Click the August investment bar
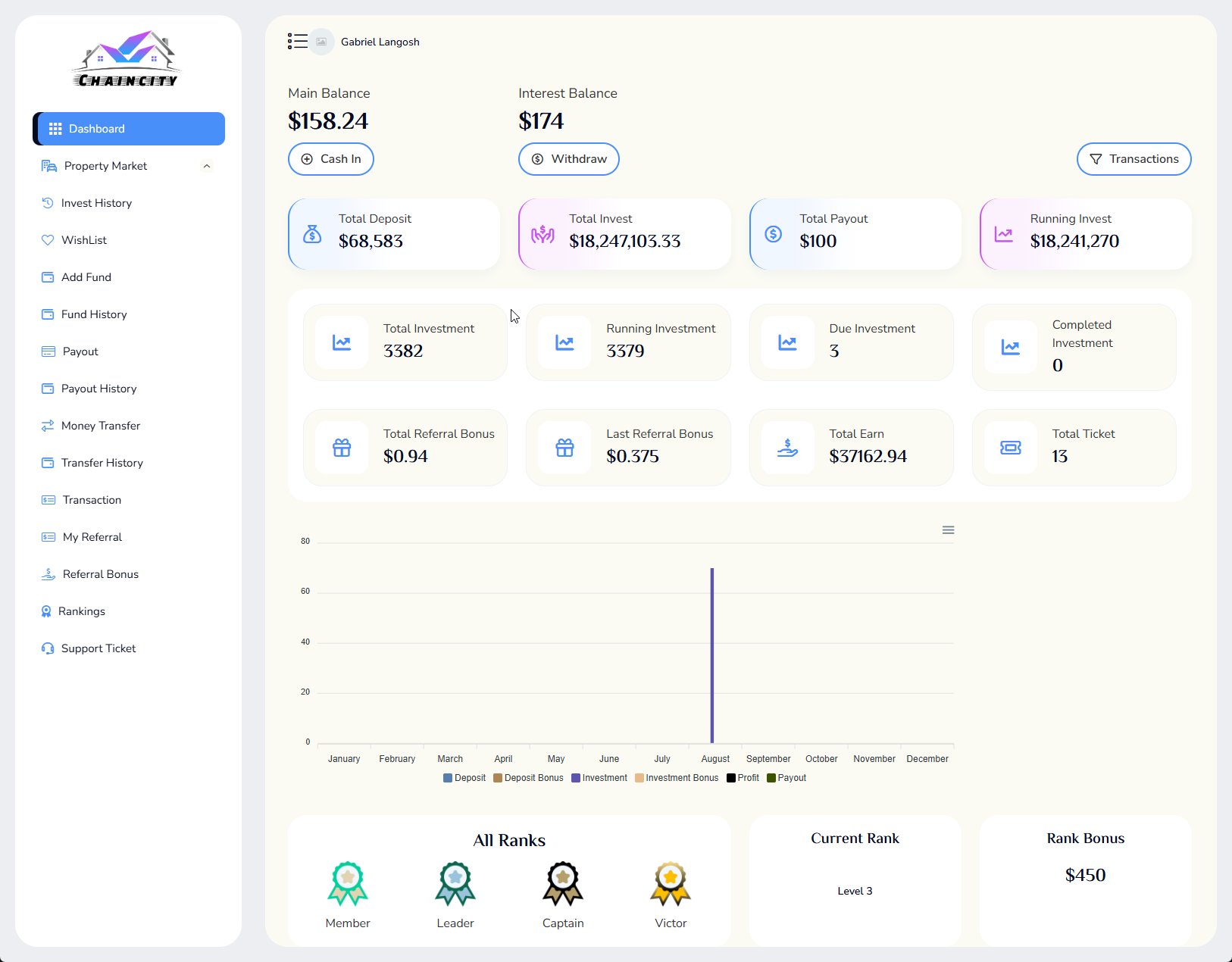 point(712,655)
